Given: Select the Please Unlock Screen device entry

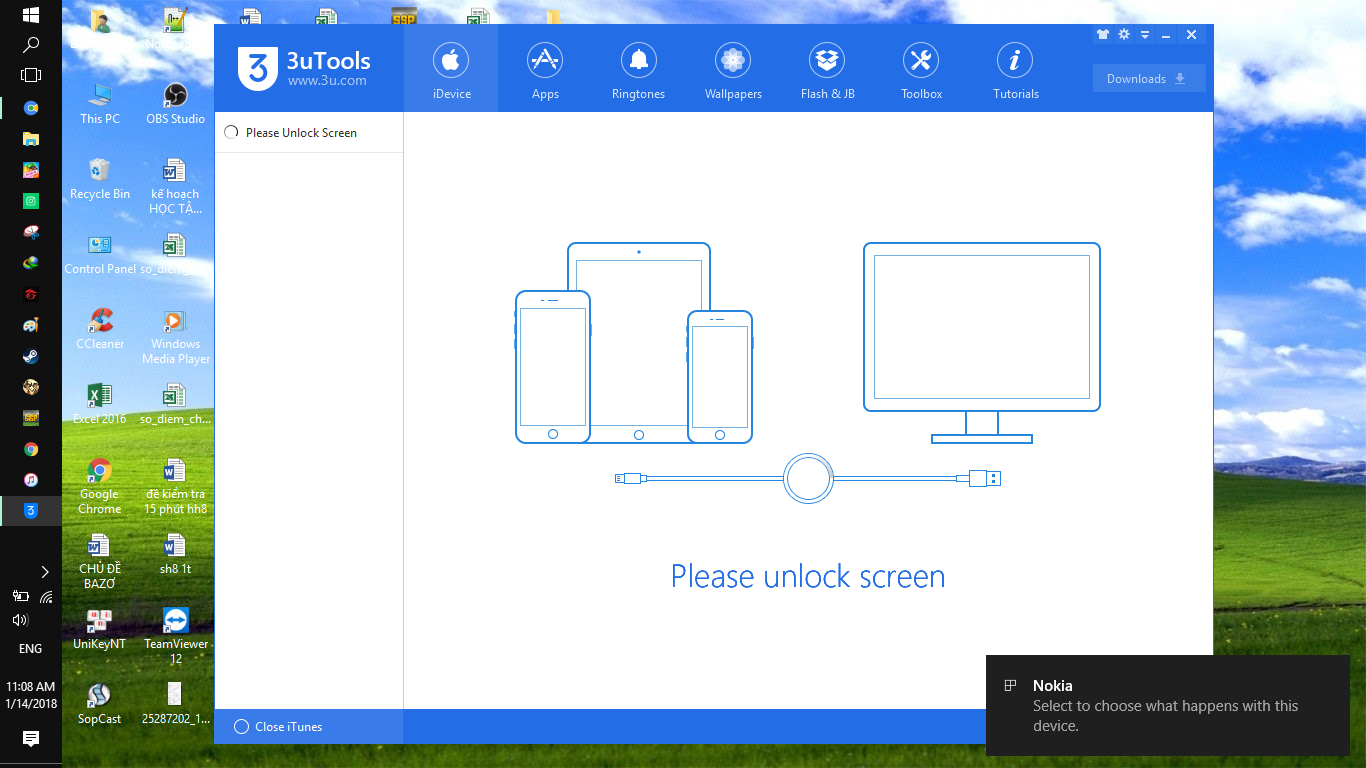Looking at the screenshot, I should [x=300, y=133].
